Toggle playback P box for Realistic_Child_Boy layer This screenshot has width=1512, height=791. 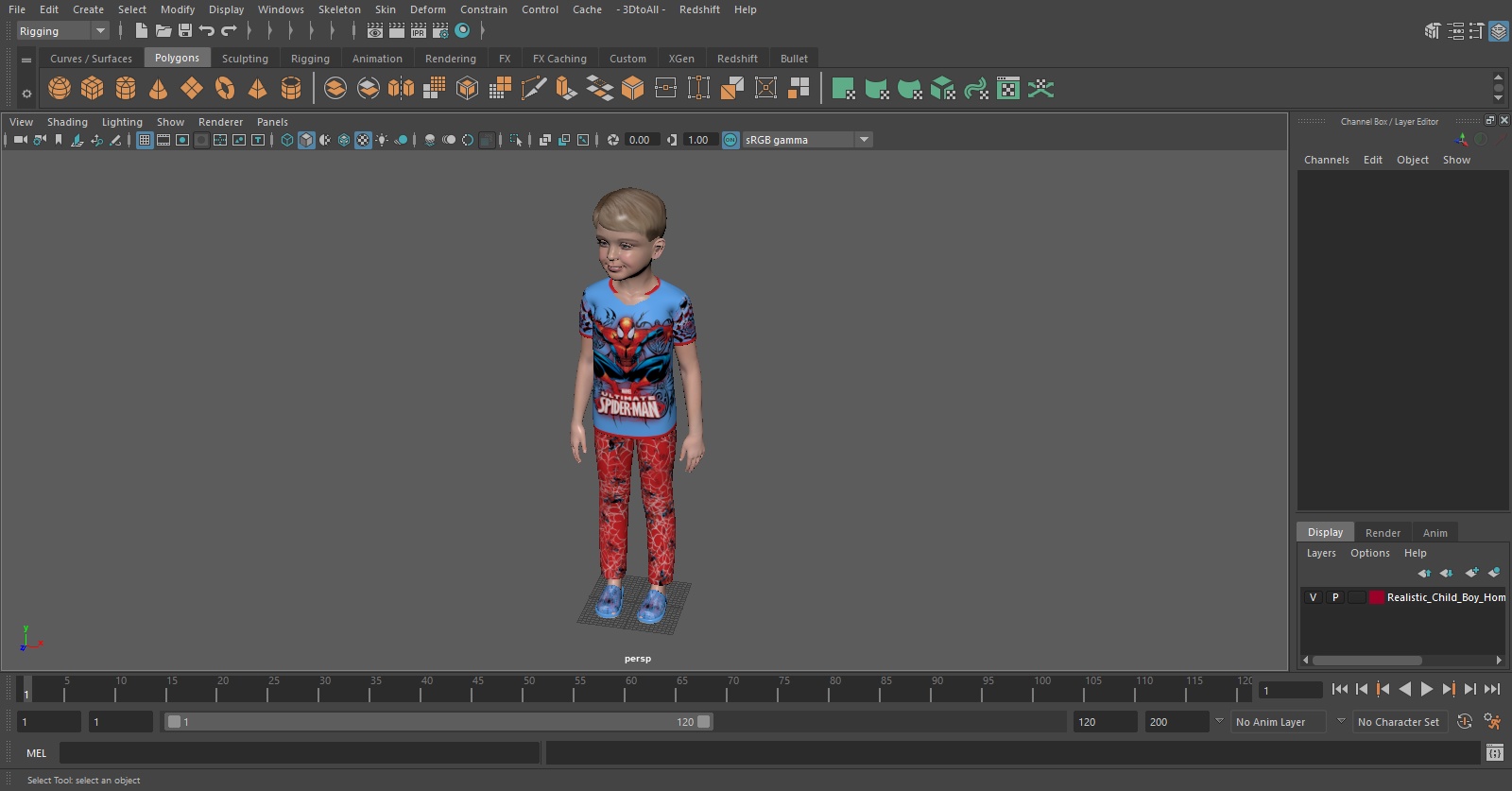point(1335,597)
